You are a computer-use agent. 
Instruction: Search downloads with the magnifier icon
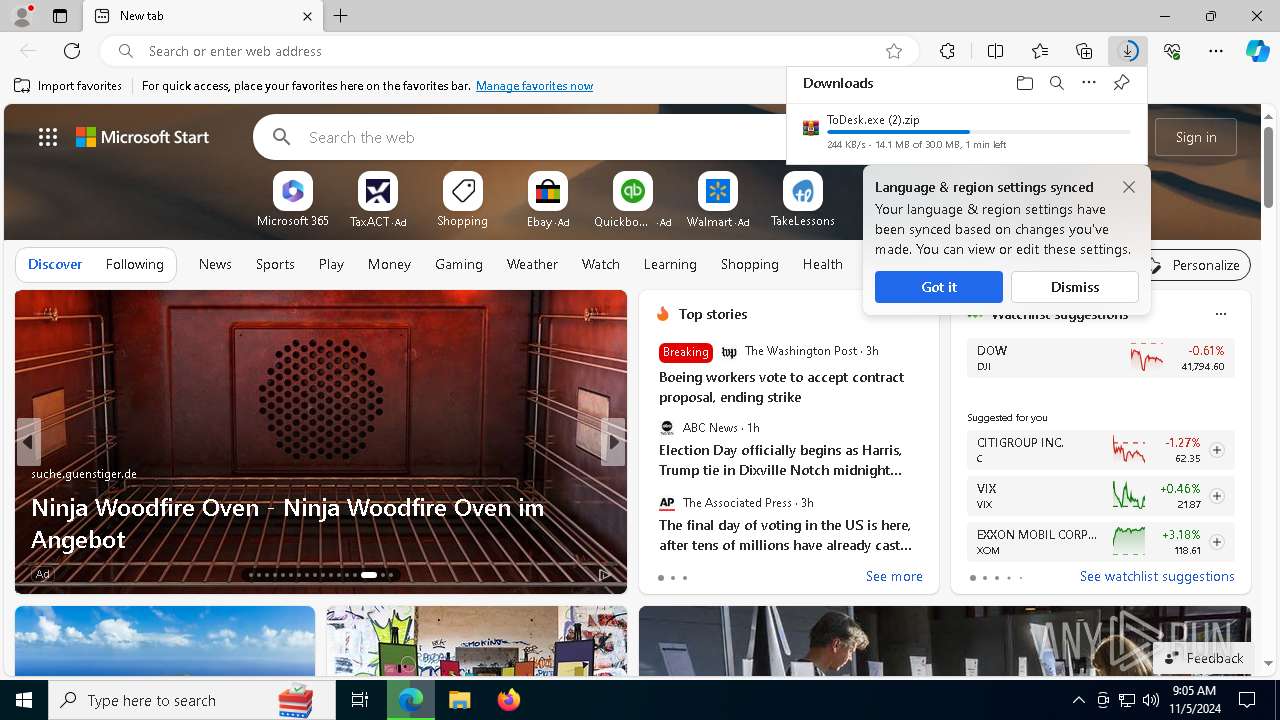1057,83
